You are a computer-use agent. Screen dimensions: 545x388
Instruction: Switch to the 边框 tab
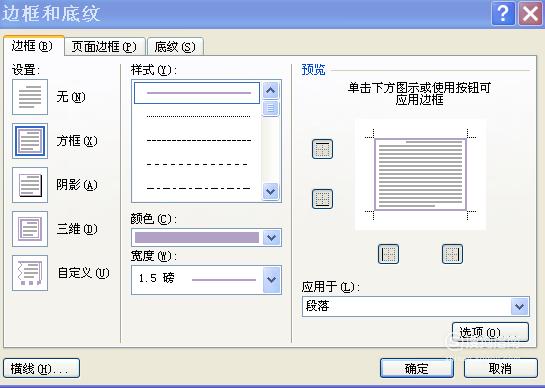tap(33, 46)
